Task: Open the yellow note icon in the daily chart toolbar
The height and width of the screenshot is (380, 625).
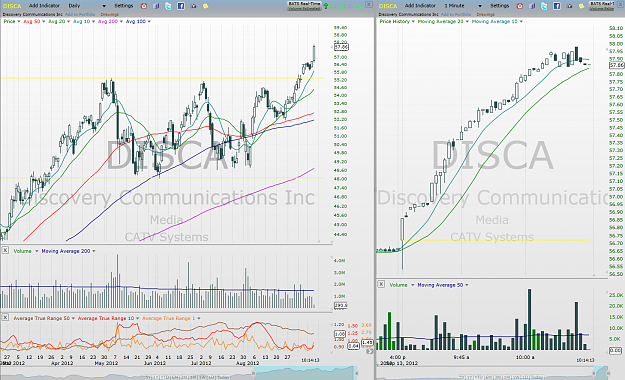Action: pos(206,6)
